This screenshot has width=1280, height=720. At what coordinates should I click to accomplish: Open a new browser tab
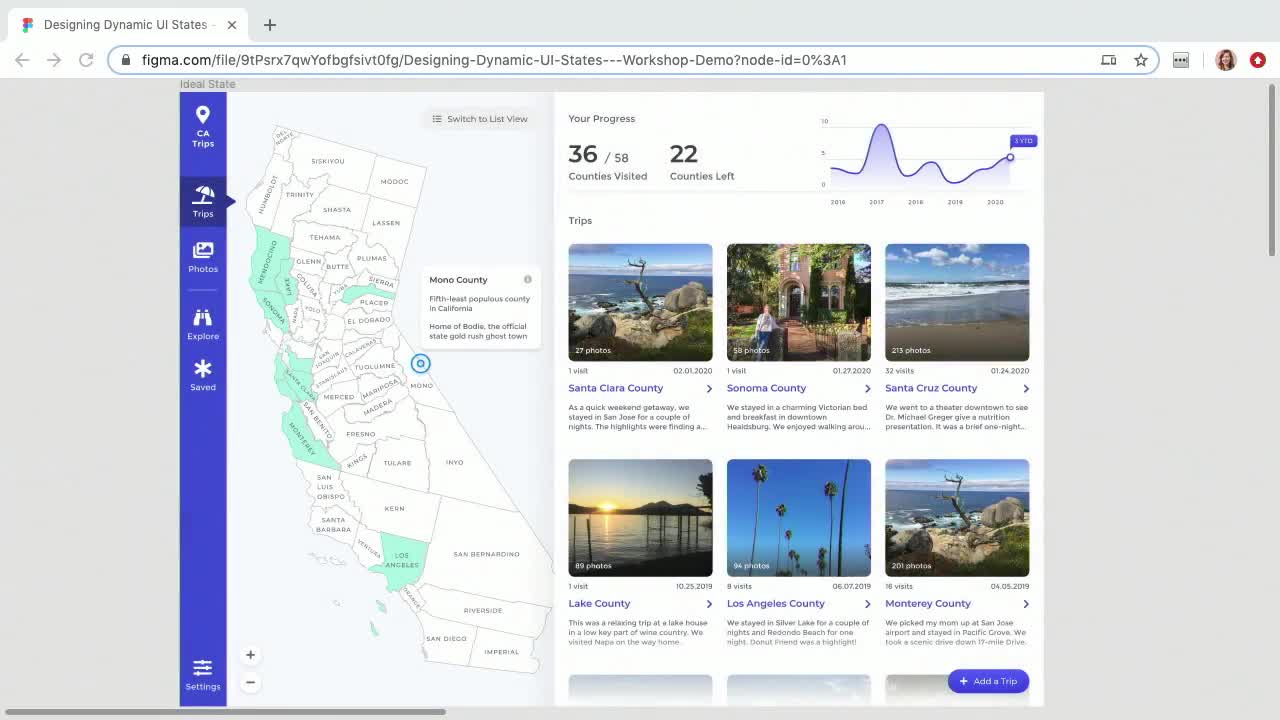(x=269, y=24)
